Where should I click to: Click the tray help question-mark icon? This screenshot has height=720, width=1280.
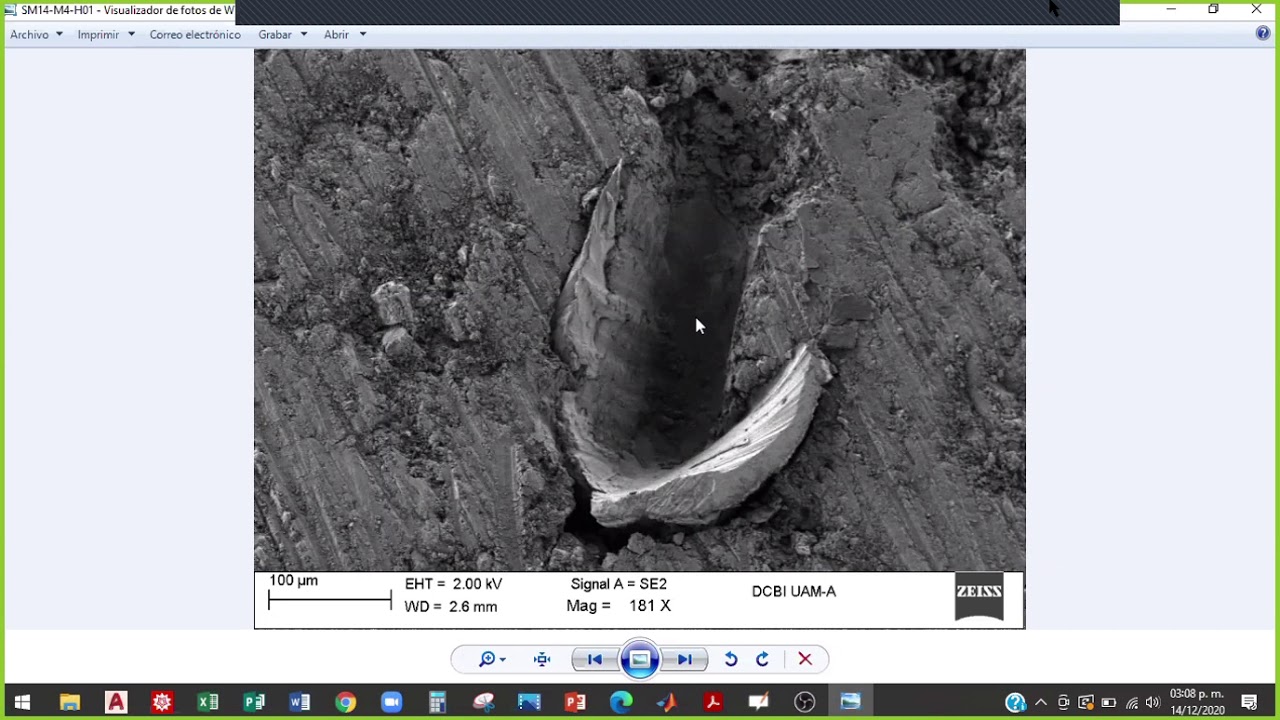(1015, 702)
